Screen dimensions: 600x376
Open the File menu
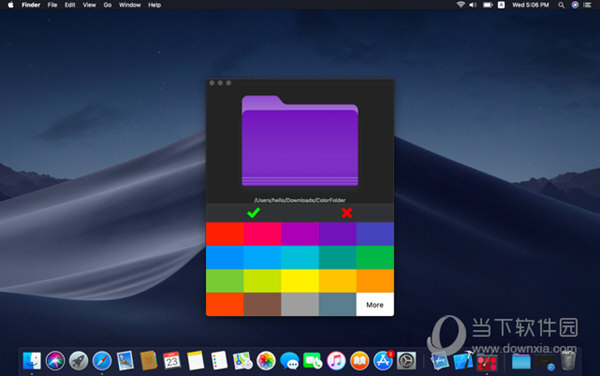pyautogui.click(x=52, y=5)
